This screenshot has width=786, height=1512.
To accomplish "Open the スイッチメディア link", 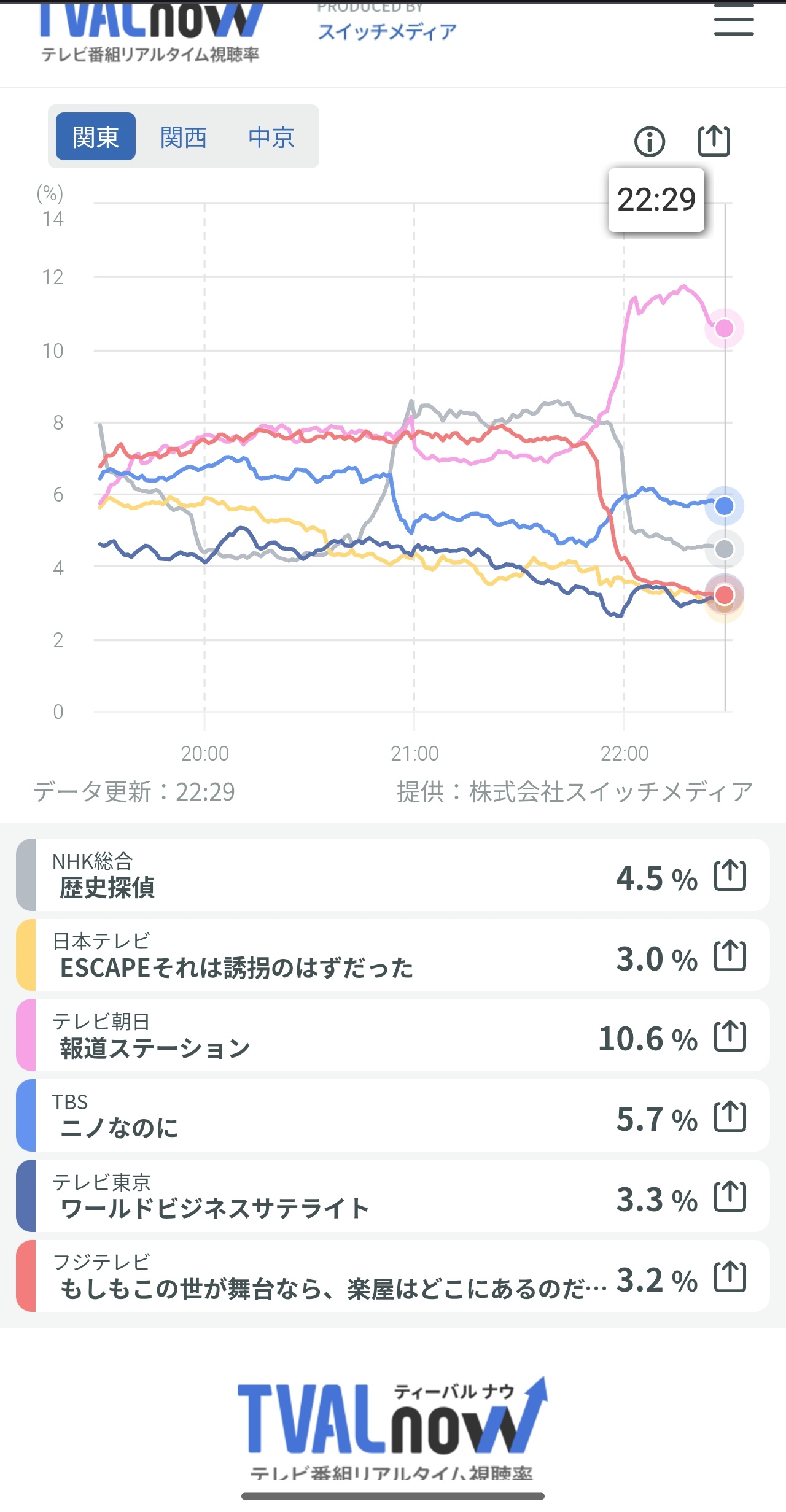I will pos(387,31).
